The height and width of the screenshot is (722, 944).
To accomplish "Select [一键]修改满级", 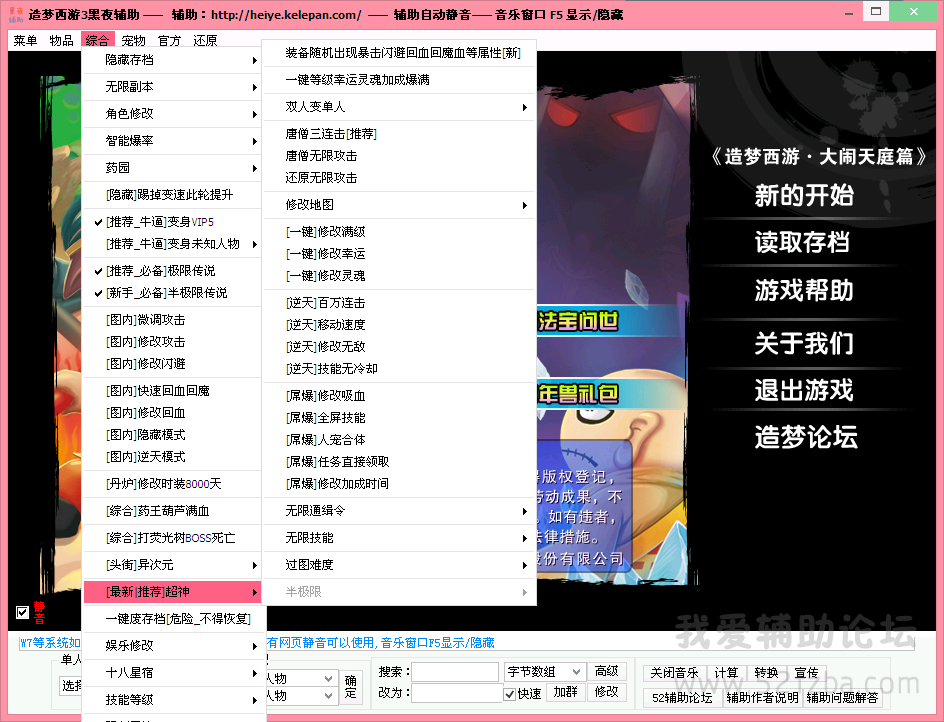I will pos(399,232).
